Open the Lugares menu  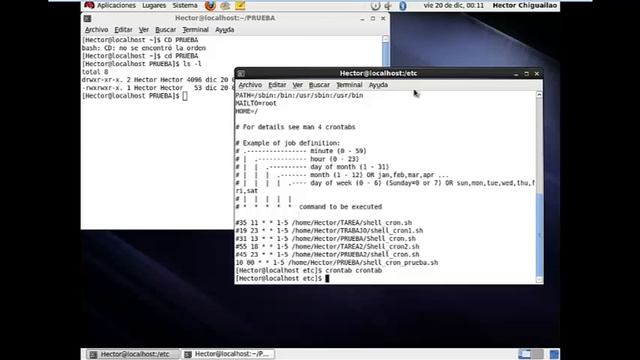pyautogui.click(x=154, y=5)
